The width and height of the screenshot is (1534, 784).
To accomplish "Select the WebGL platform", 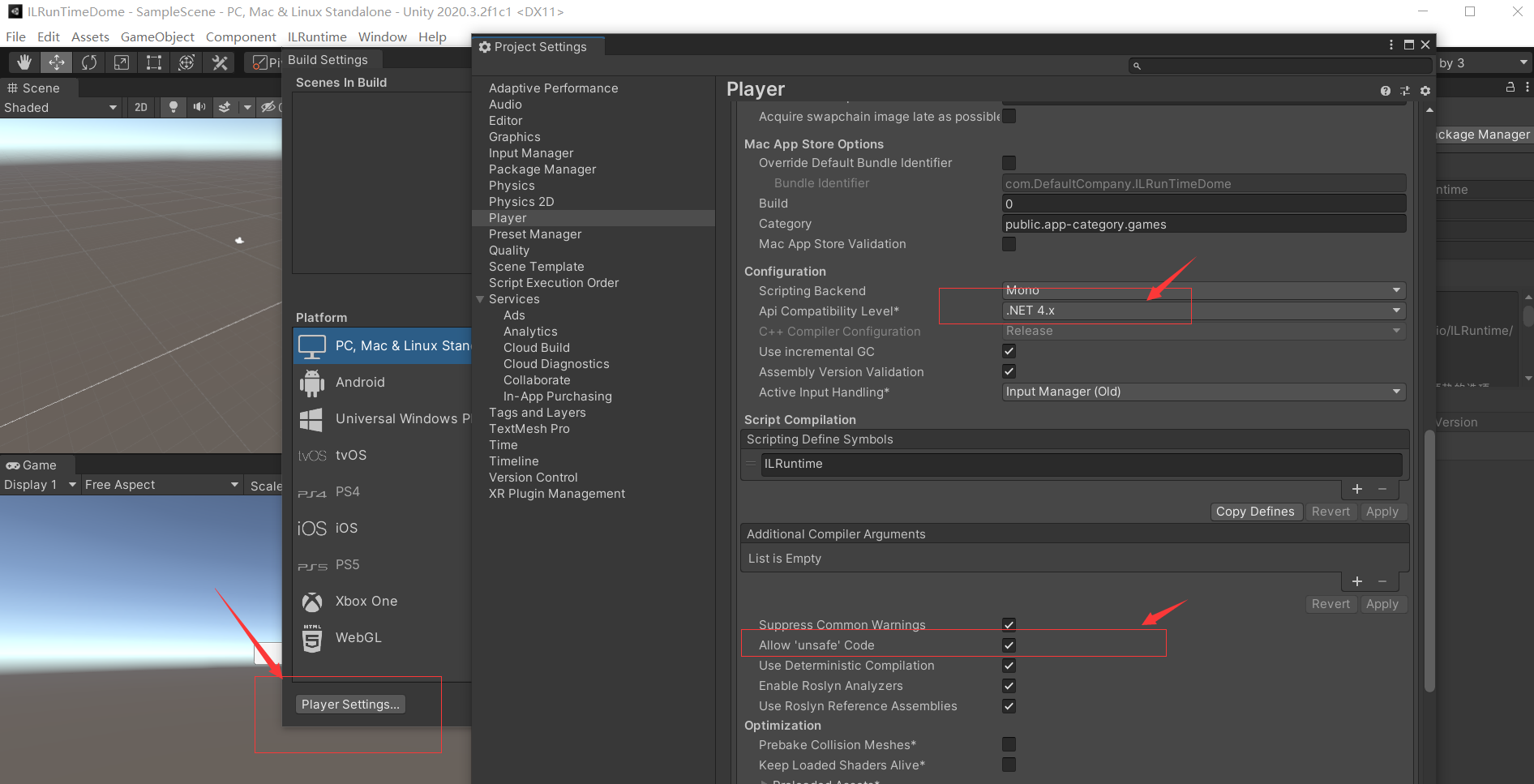I will click(x=358, y=637).
